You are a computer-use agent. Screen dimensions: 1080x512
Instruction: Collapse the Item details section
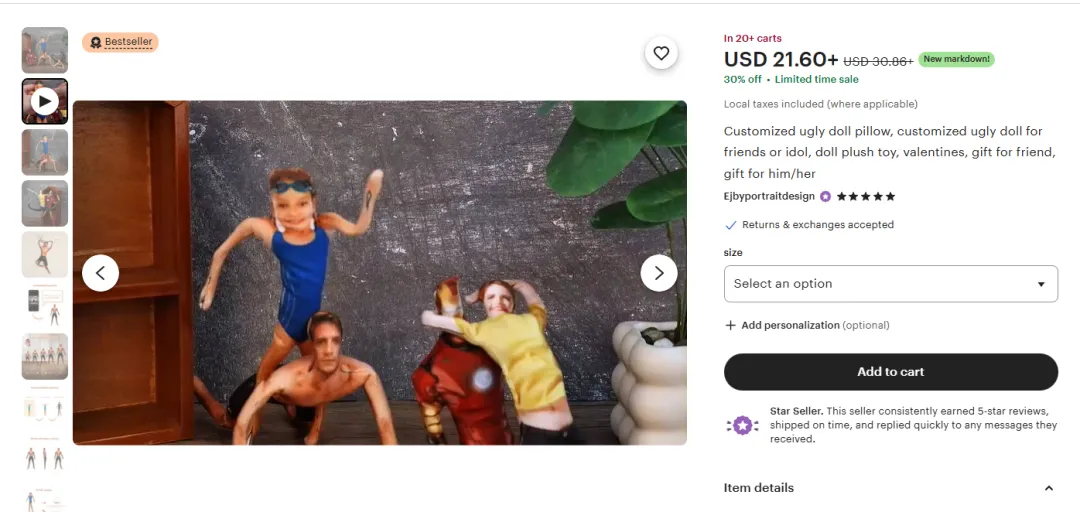pyautogui.click(x=1048, y=488)
